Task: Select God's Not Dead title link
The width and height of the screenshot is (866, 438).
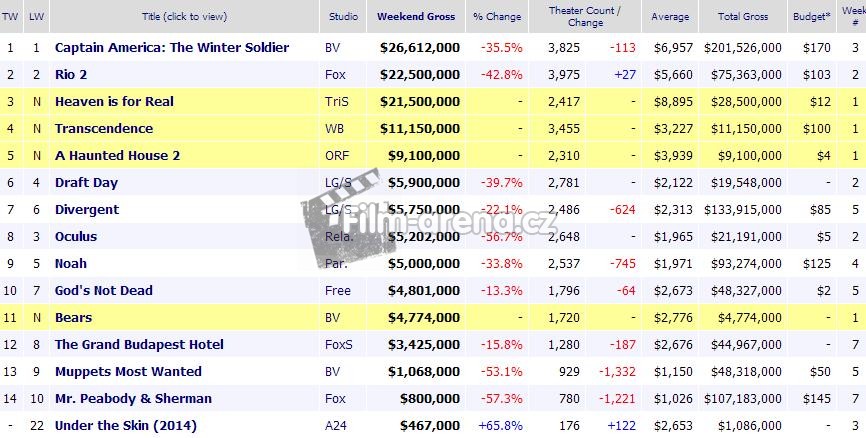Action: coord(103,290)
